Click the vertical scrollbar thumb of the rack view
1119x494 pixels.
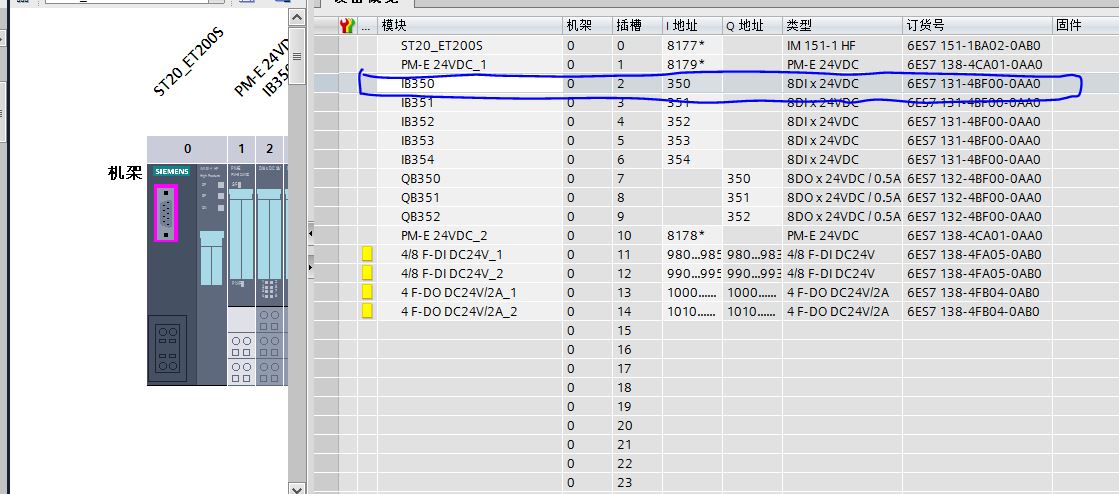point(297,56)
